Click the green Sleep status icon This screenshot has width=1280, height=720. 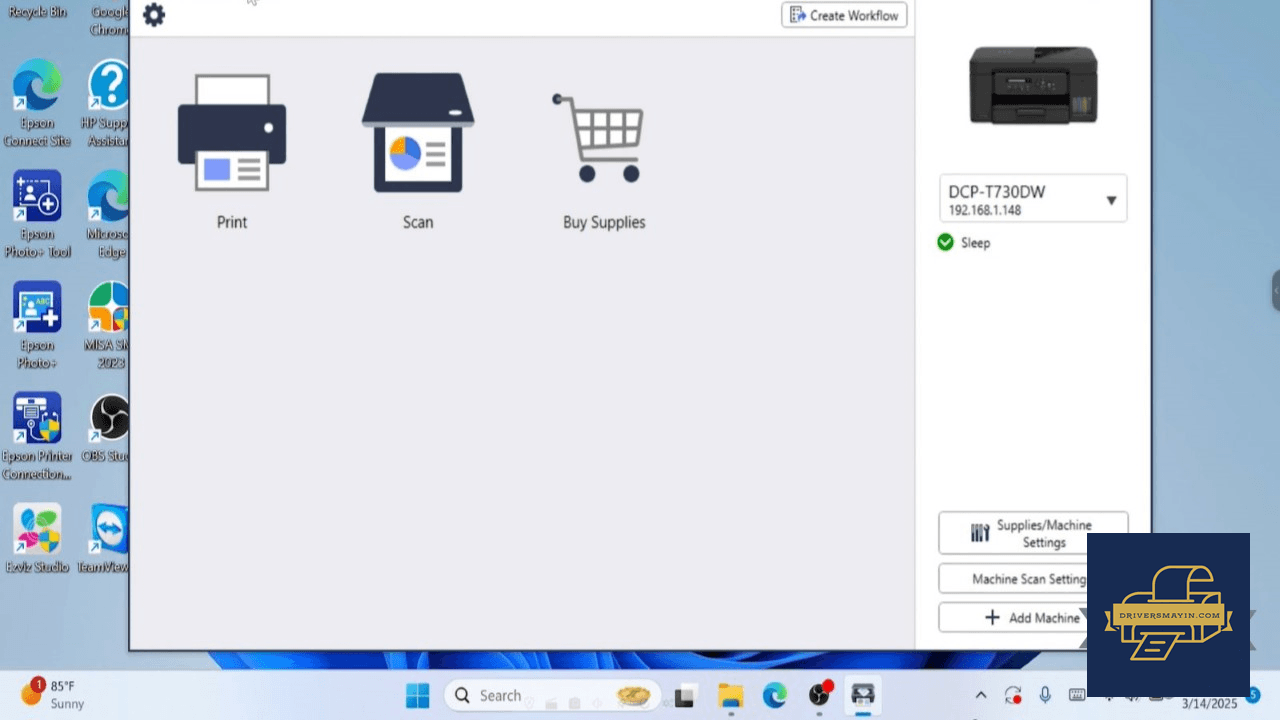(945, 242)
